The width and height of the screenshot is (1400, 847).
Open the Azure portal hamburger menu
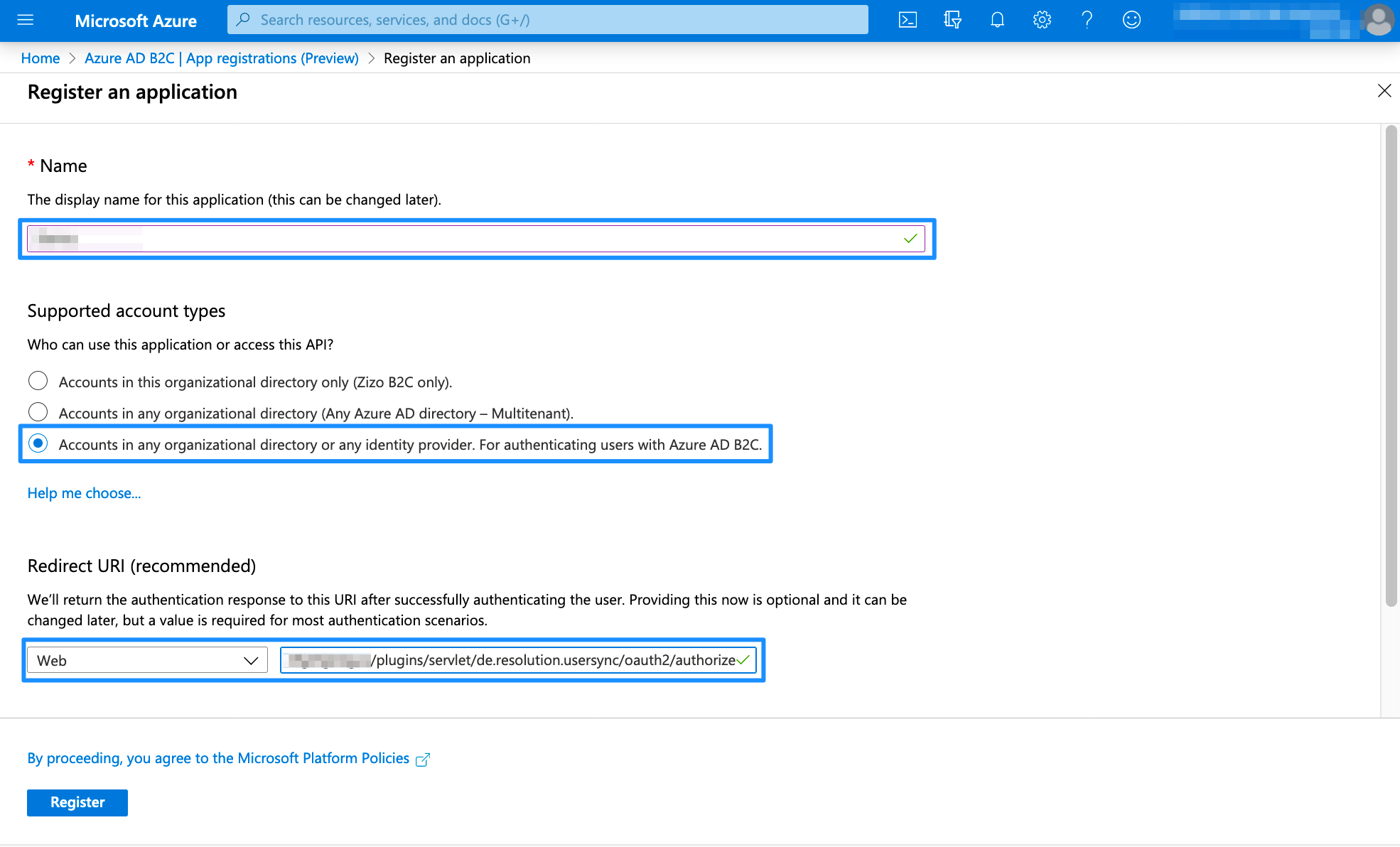pyautogui.click(x=26, y=20)
